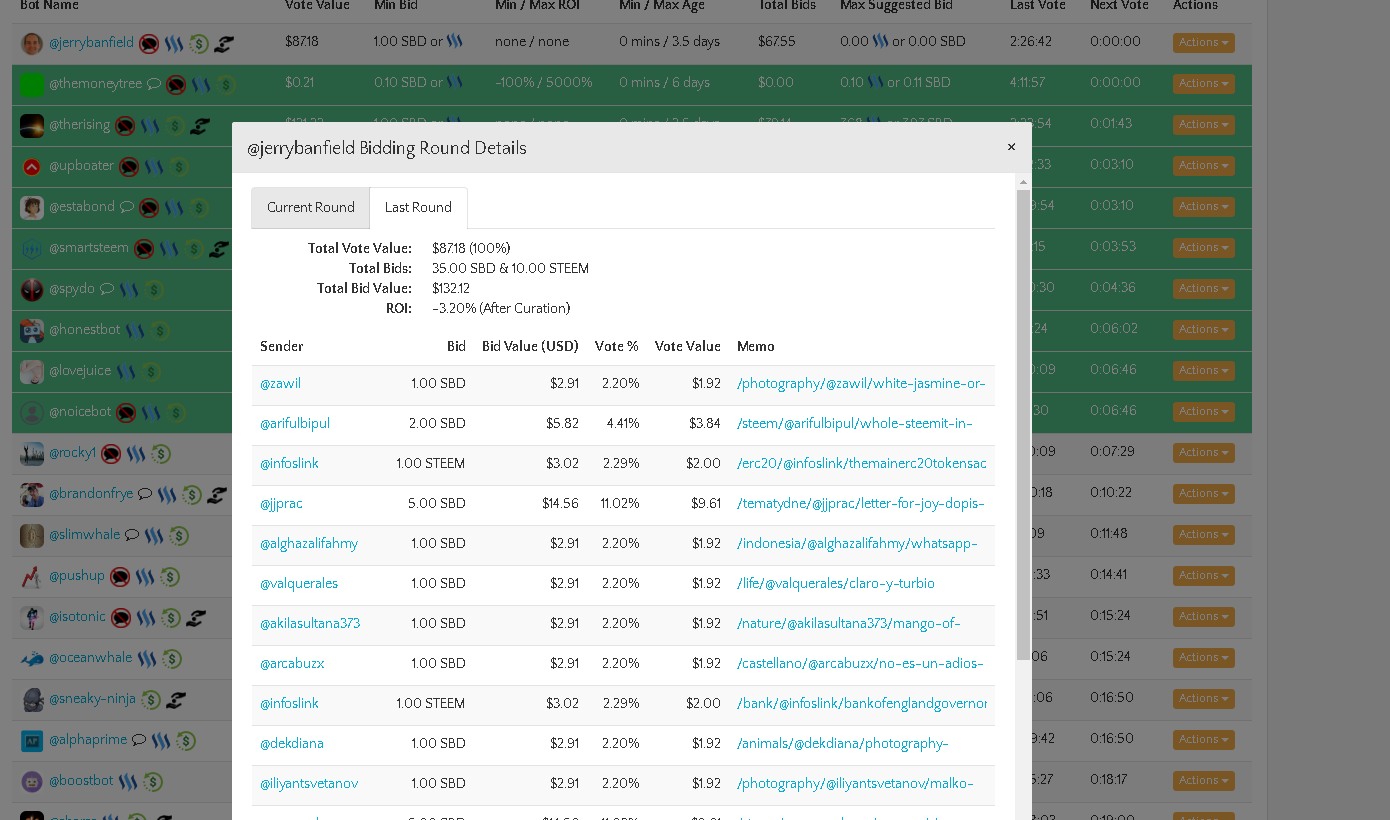Open the Actions dropdown in the @smartsteem row
This screenshot has width=1390, height=820.
point(1203,248)
